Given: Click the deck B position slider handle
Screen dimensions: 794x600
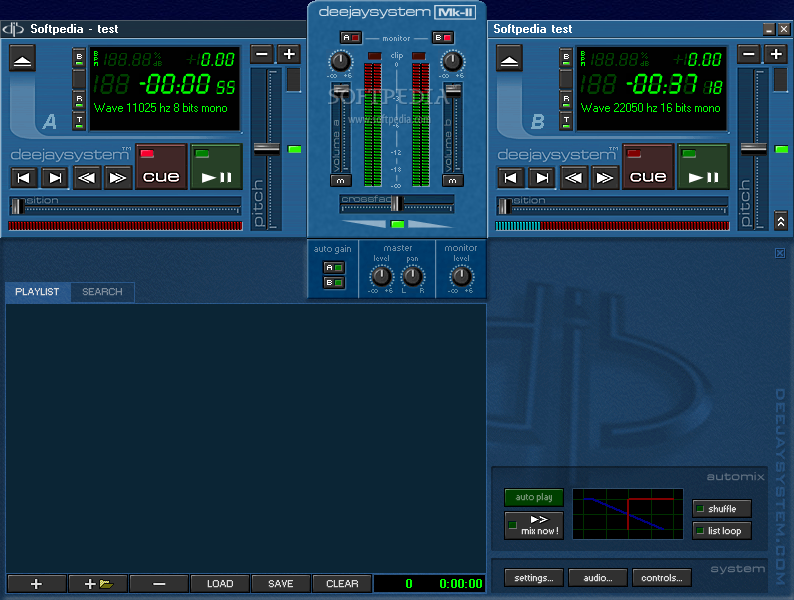Looking at the screenshot, I should point(504,207).
